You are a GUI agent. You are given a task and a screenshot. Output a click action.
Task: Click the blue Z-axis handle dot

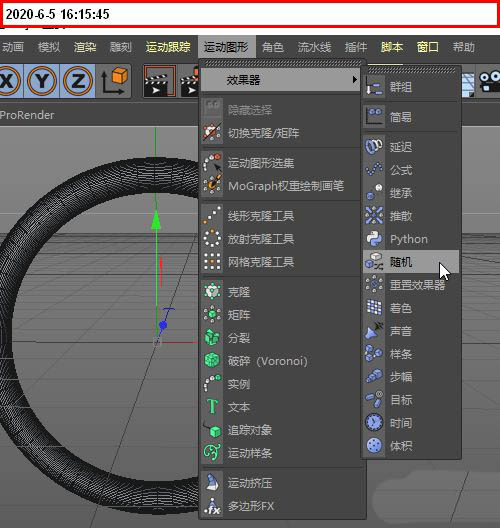click(x=163, y=325)
